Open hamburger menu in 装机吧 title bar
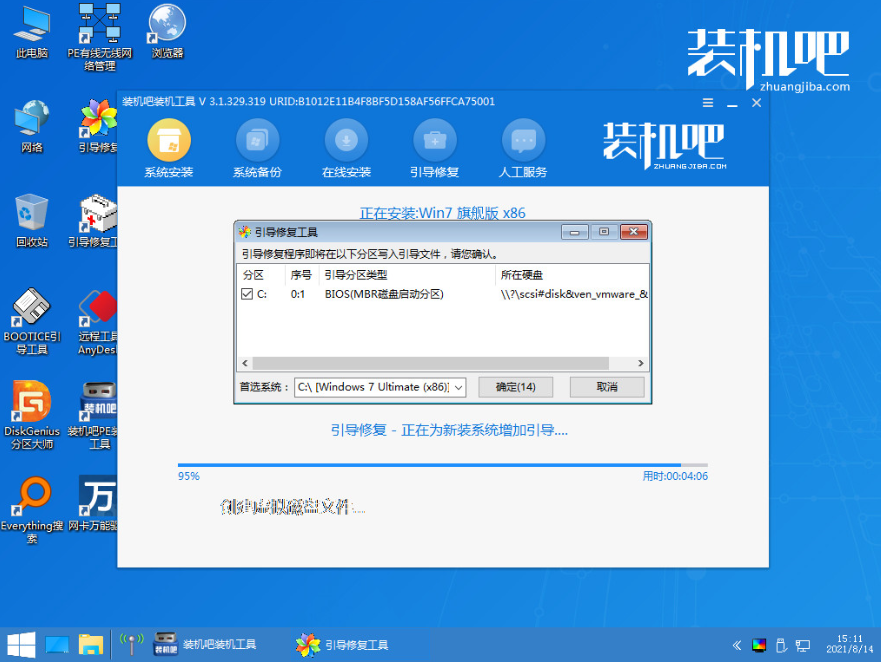The height and width of the screenshot is (664, 881). click(x=708, y=103)
